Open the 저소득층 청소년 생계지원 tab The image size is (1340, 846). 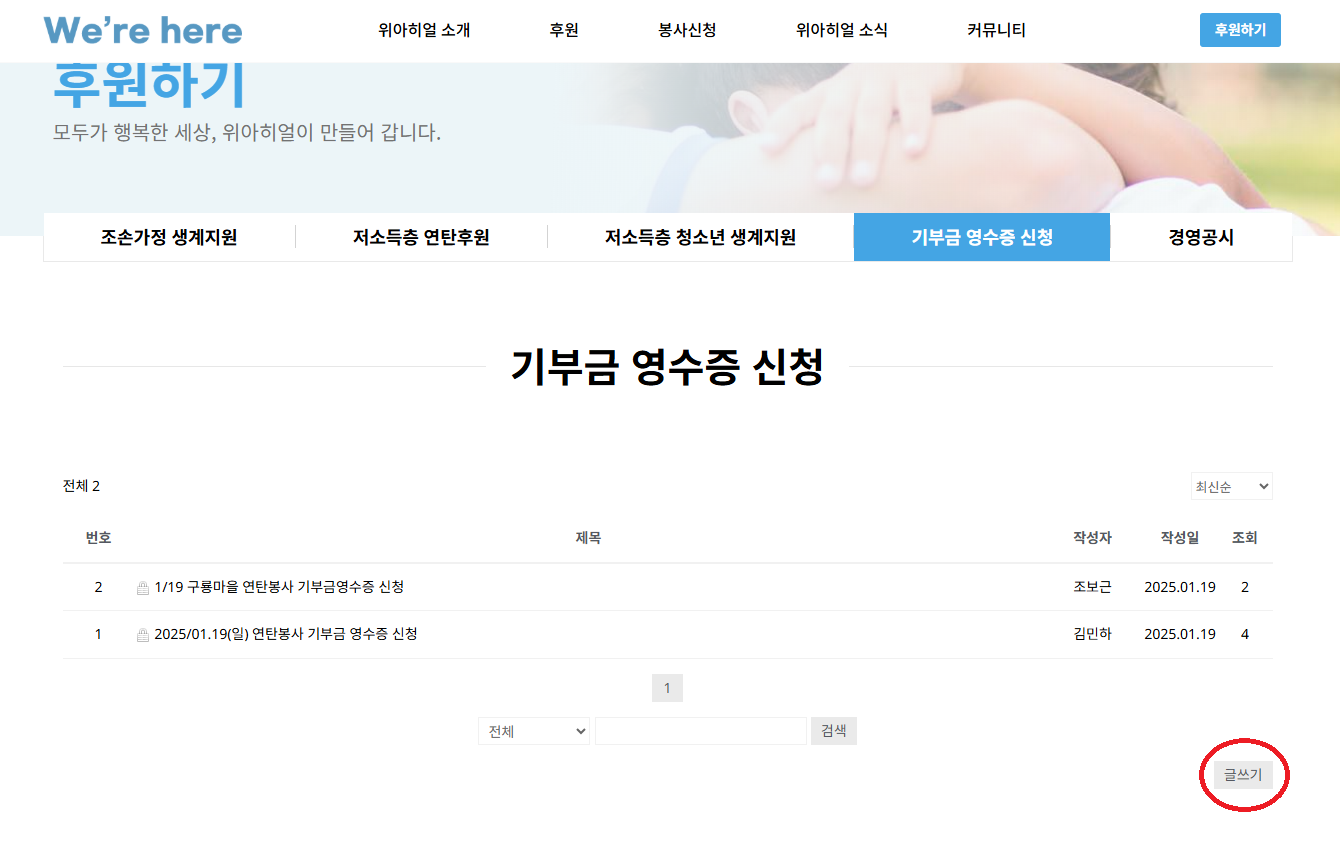point(700,237)
